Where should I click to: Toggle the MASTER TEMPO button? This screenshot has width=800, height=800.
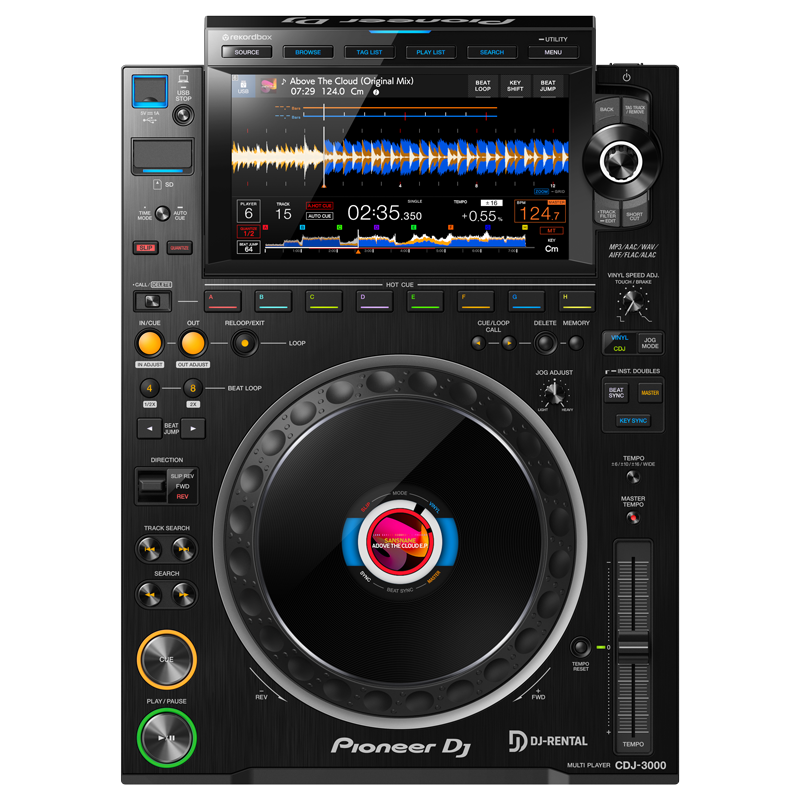point(633,518)
